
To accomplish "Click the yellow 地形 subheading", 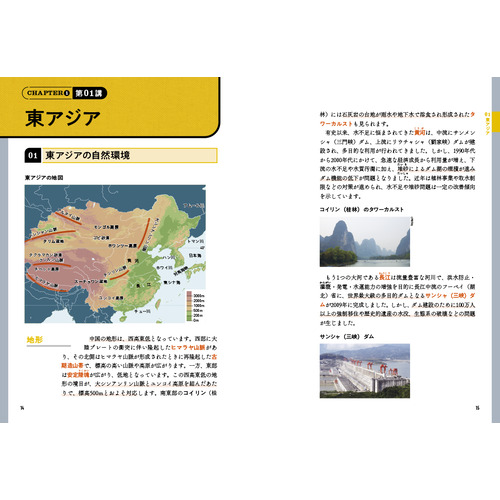I will (35, 340).
